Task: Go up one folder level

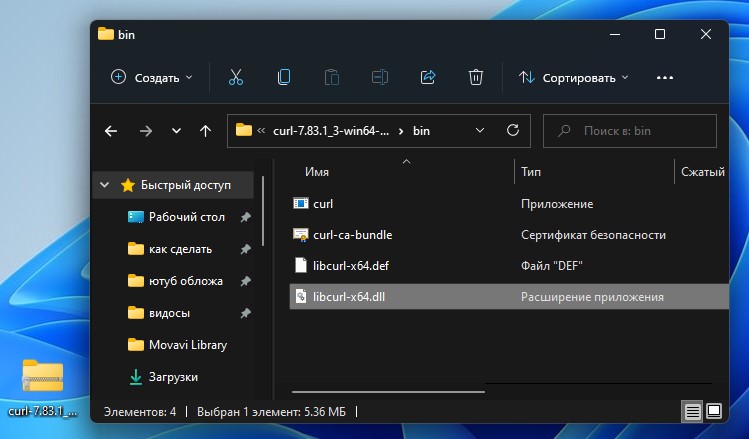Action: click(x=205, y=131)
